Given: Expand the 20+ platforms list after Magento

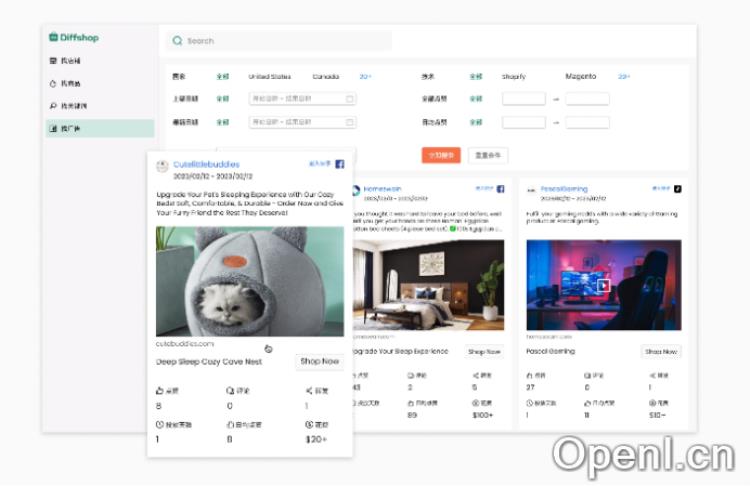Looking at the screenshot, I should pyautogui.click(x=623, y=76).
